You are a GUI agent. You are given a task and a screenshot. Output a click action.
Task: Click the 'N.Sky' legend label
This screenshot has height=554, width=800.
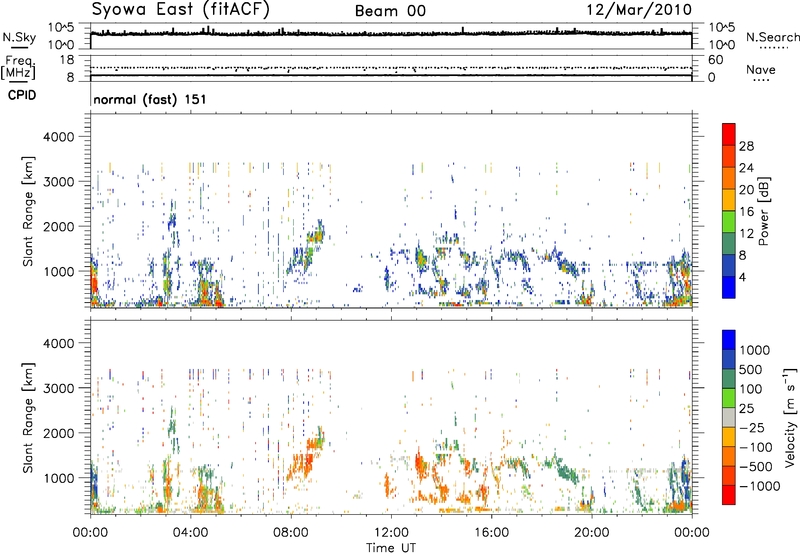click(19, 37)
